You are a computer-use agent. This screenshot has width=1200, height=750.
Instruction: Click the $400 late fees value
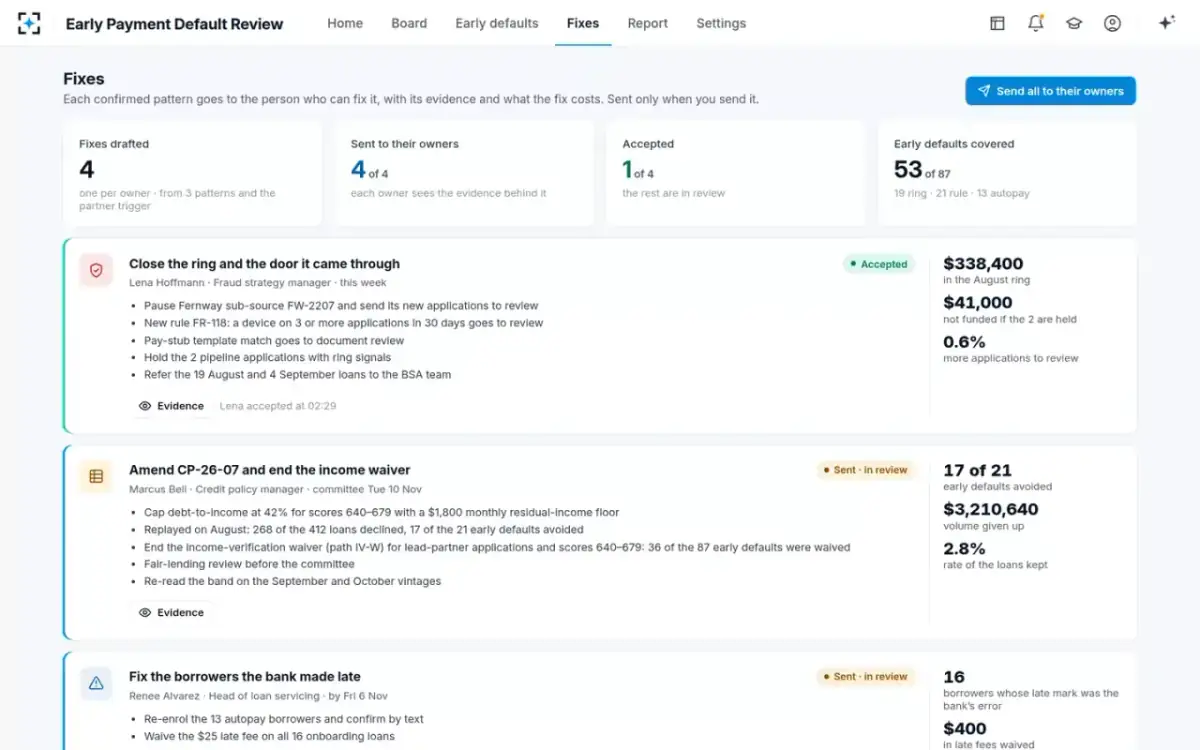(x=965, y=728)
